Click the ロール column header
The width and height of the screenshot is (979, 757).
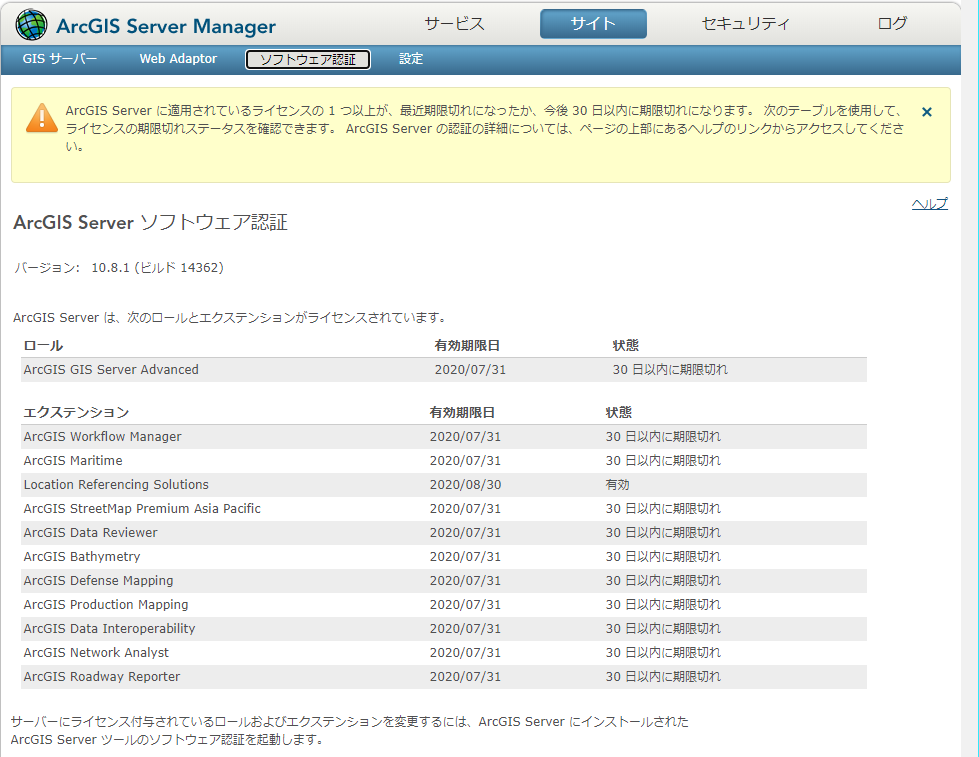[43, 345]
